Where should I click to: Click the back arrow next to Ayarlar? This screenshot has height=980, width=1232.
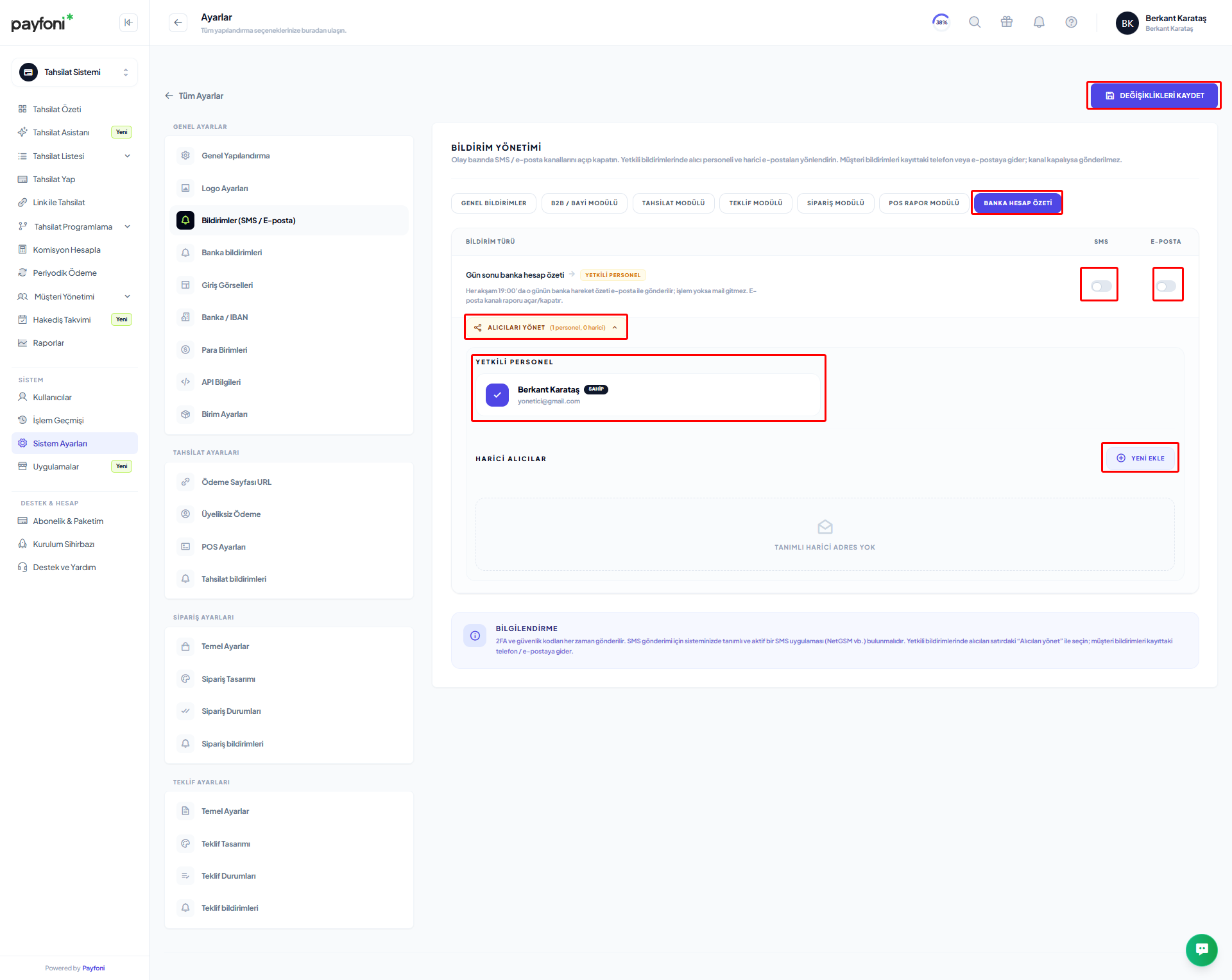pos(178,22)
